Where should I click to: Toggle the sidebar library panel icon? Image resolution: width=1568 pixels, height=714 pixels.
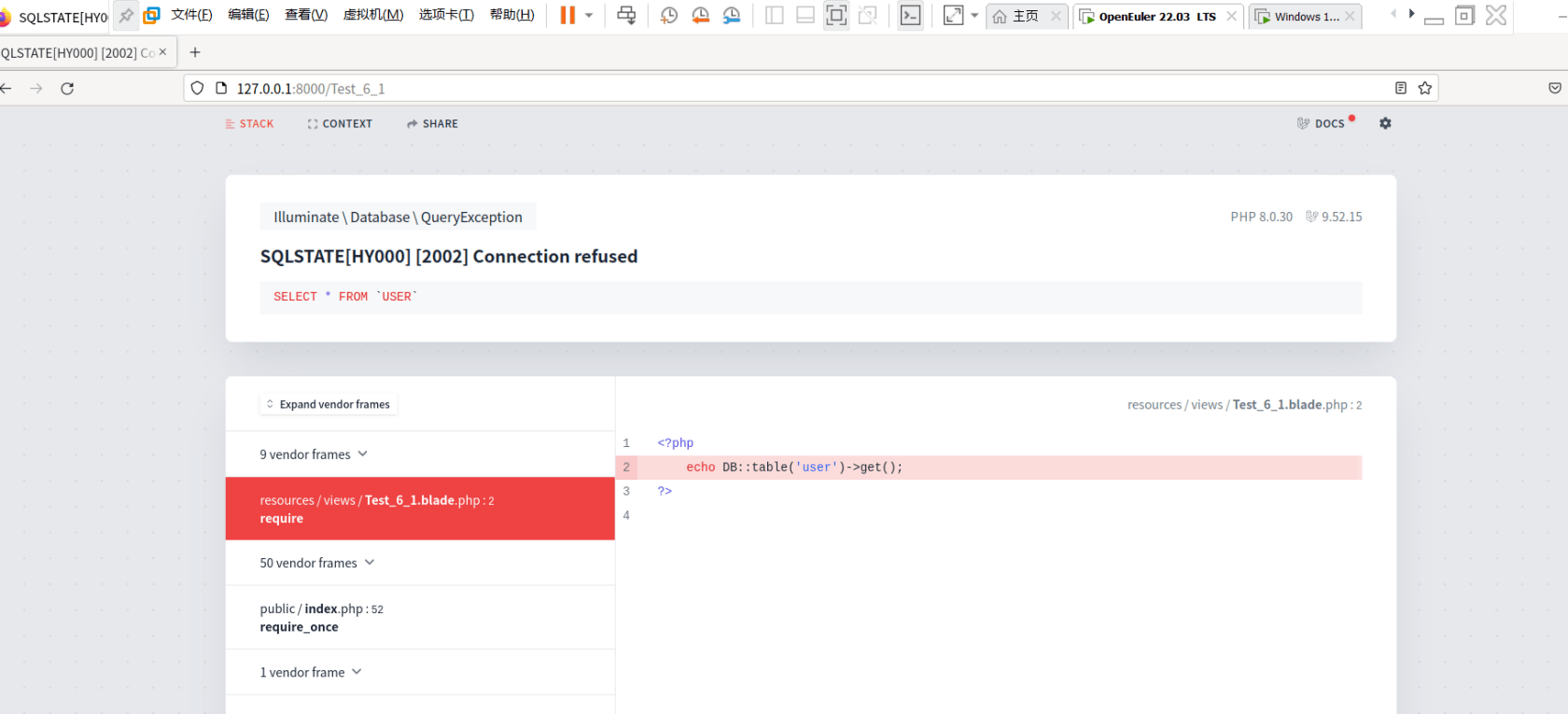point(775,15)
